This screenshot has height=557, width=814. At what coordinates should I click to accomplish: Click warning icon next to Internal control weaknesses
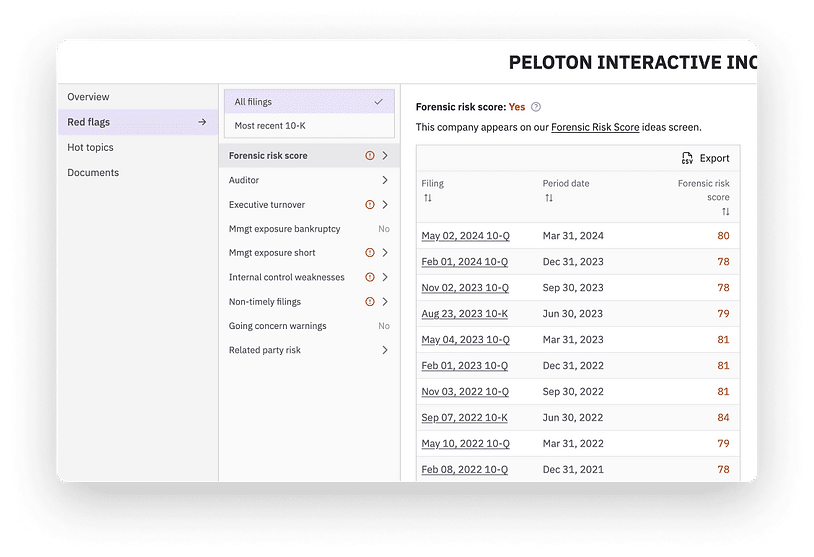click(x=370, y=278)
